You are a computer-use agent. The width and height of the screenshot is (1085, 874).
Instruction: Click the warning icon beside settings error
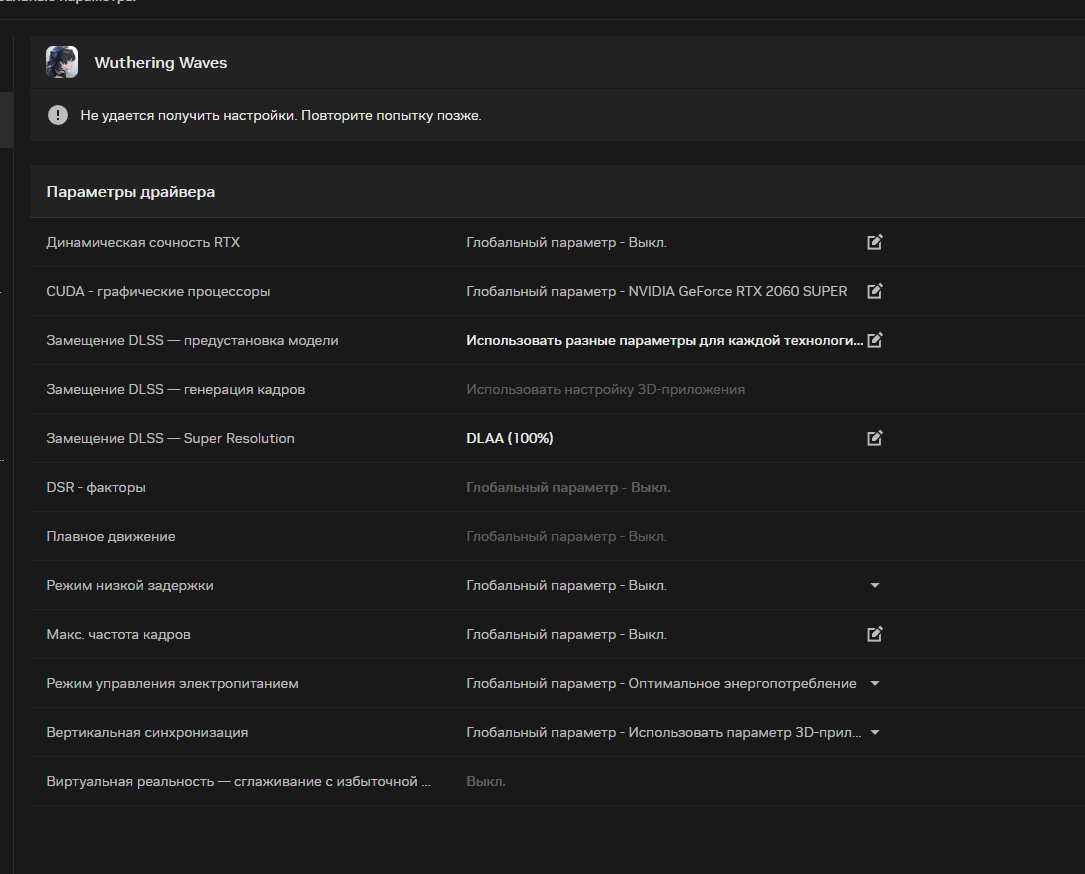[x=58, y=115]
